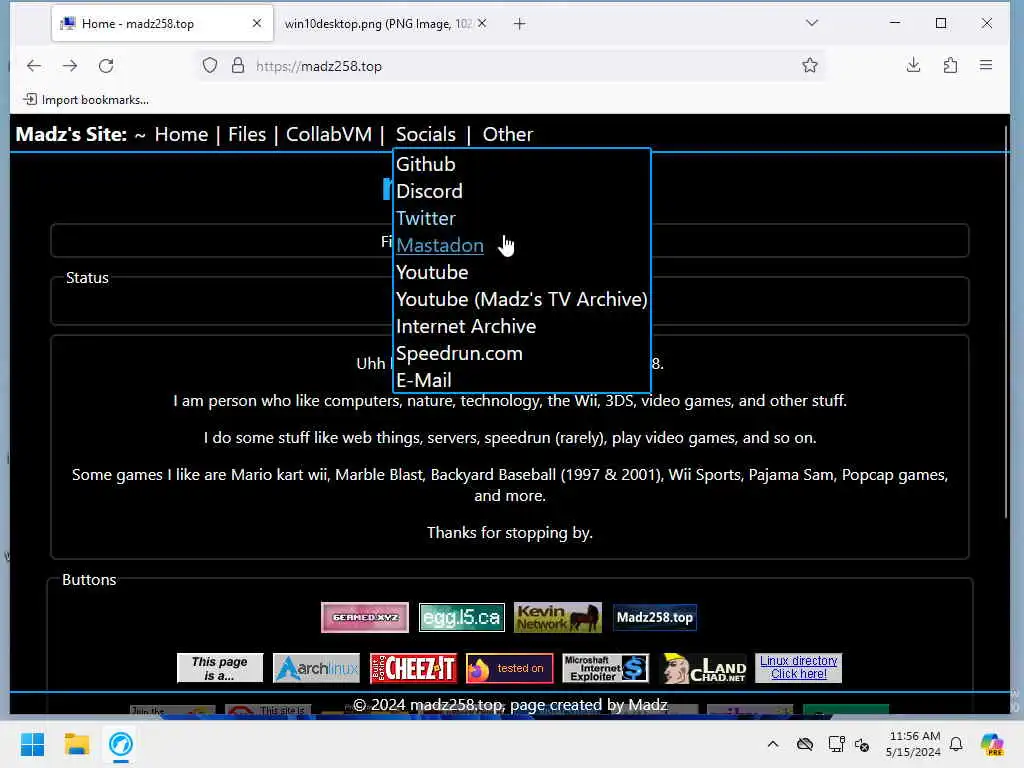Image resolution: width=1024 pixels, height=768 pixels.
Task: Click the 'This page is a...' badge
Action: pos(220,668)
